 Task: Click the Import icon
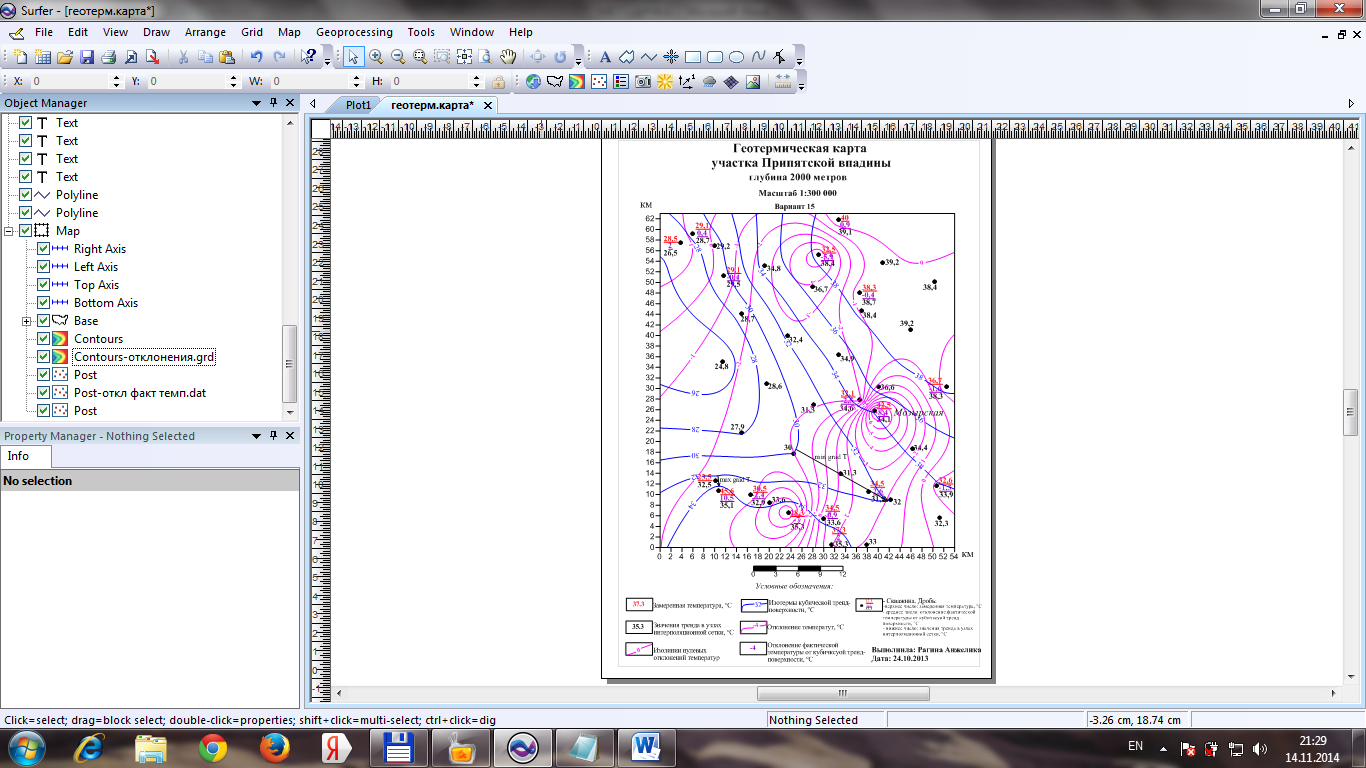131,56
